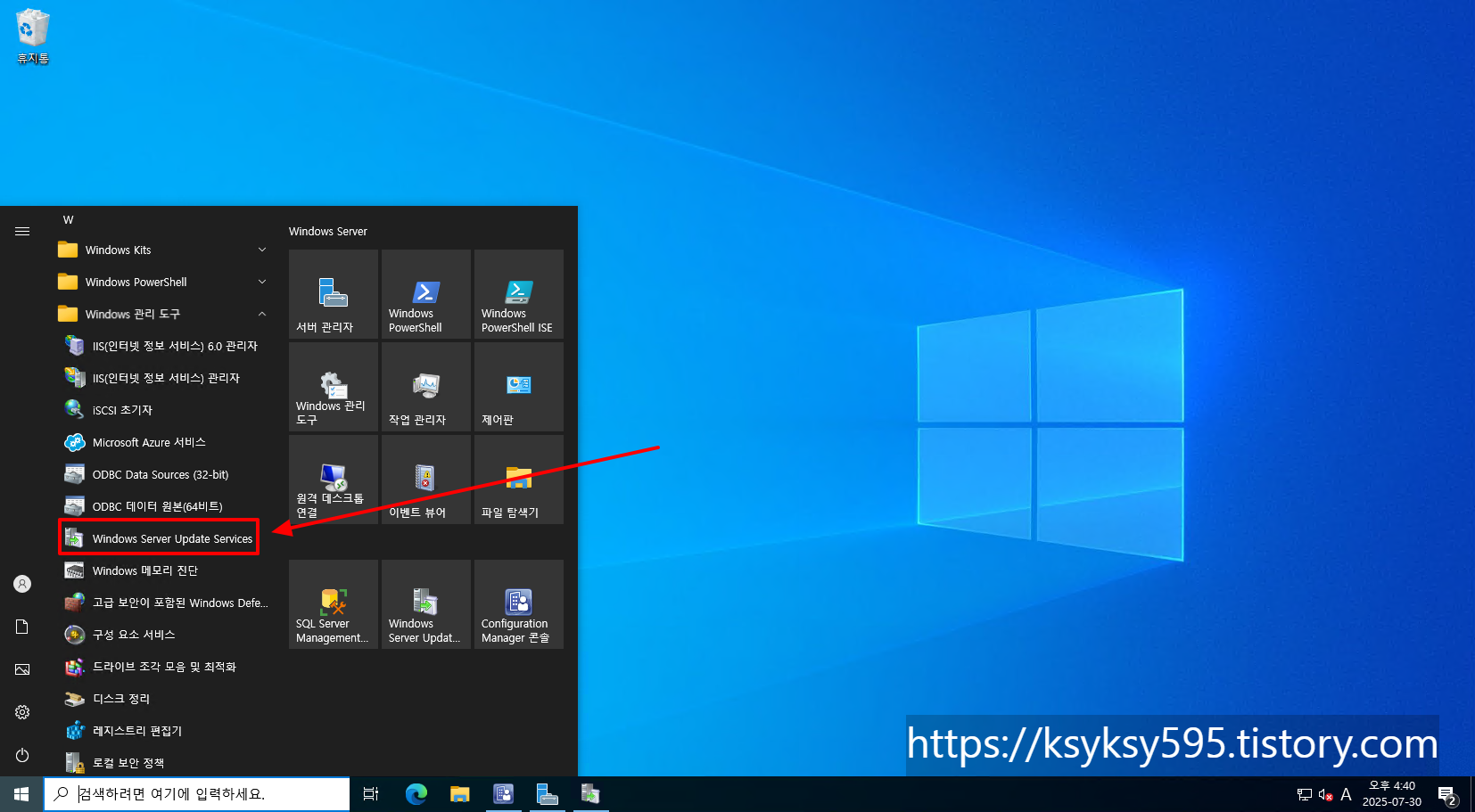Viewport: 1475px width, 812px height.
Task: Launch the Windows PowerShell tile
Action: point(426,294)
